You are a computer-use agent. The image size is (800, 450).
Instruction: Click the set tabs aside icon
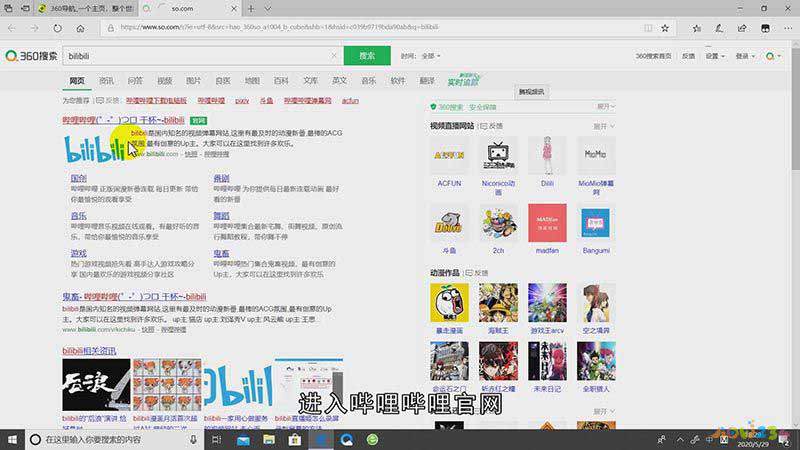click(25, 9)
